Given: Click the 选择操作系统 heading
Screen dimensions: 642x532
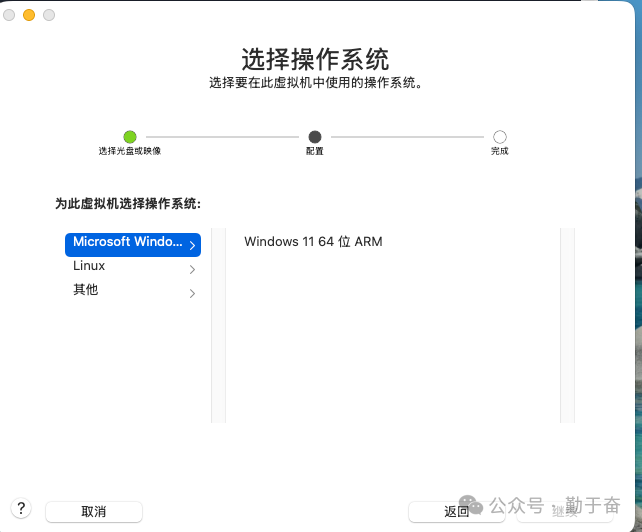Looking at the screenshot, I should (x=315, y=59).
